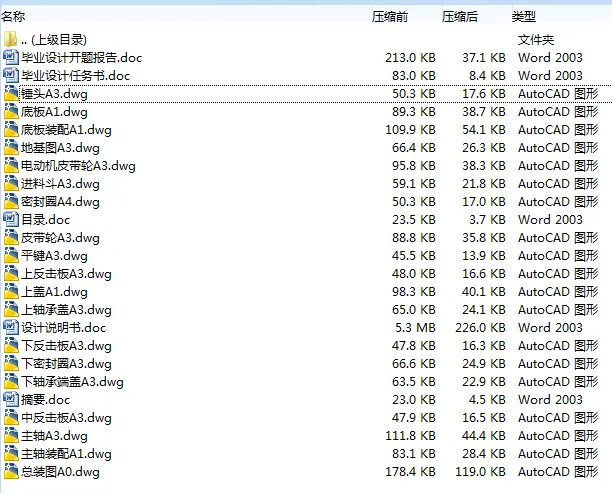Select file name 毕业设计任务书.doc

(75, 76)
